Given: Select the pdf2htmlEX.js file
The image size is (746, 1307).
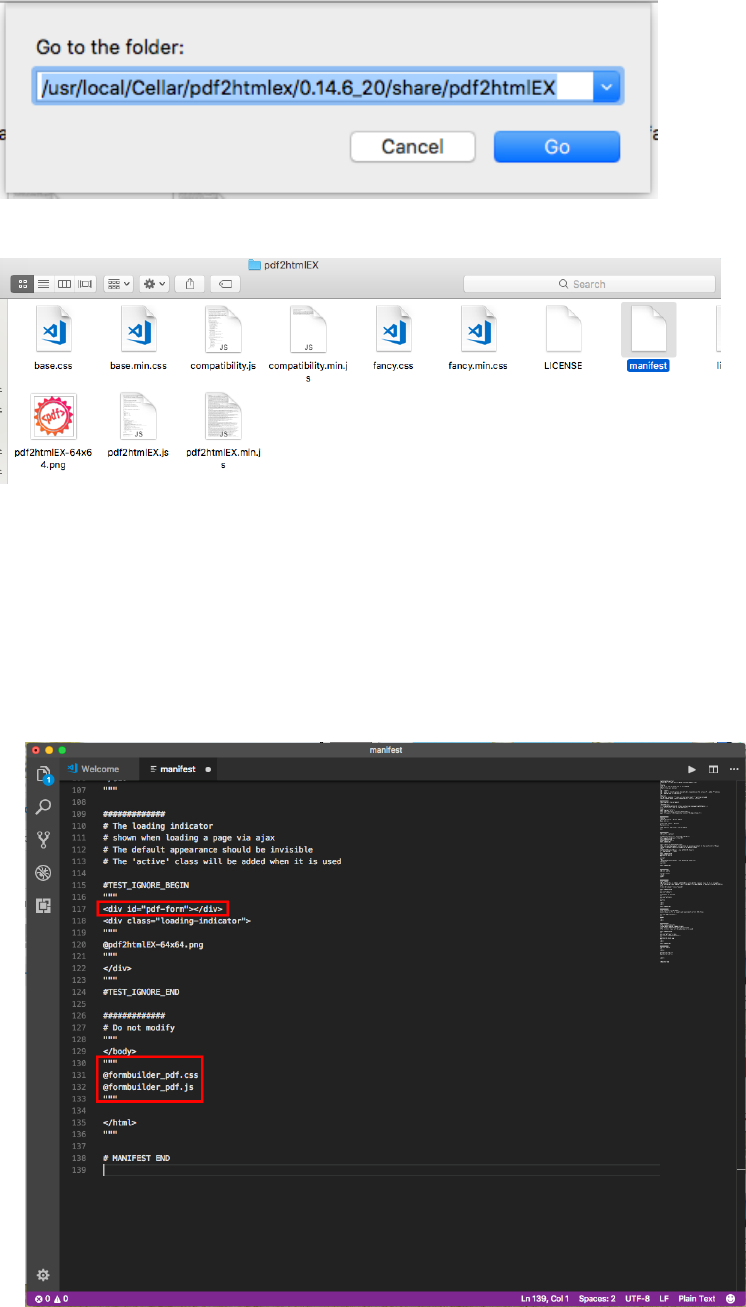Looking at the screenshot, I should [137, 425].
